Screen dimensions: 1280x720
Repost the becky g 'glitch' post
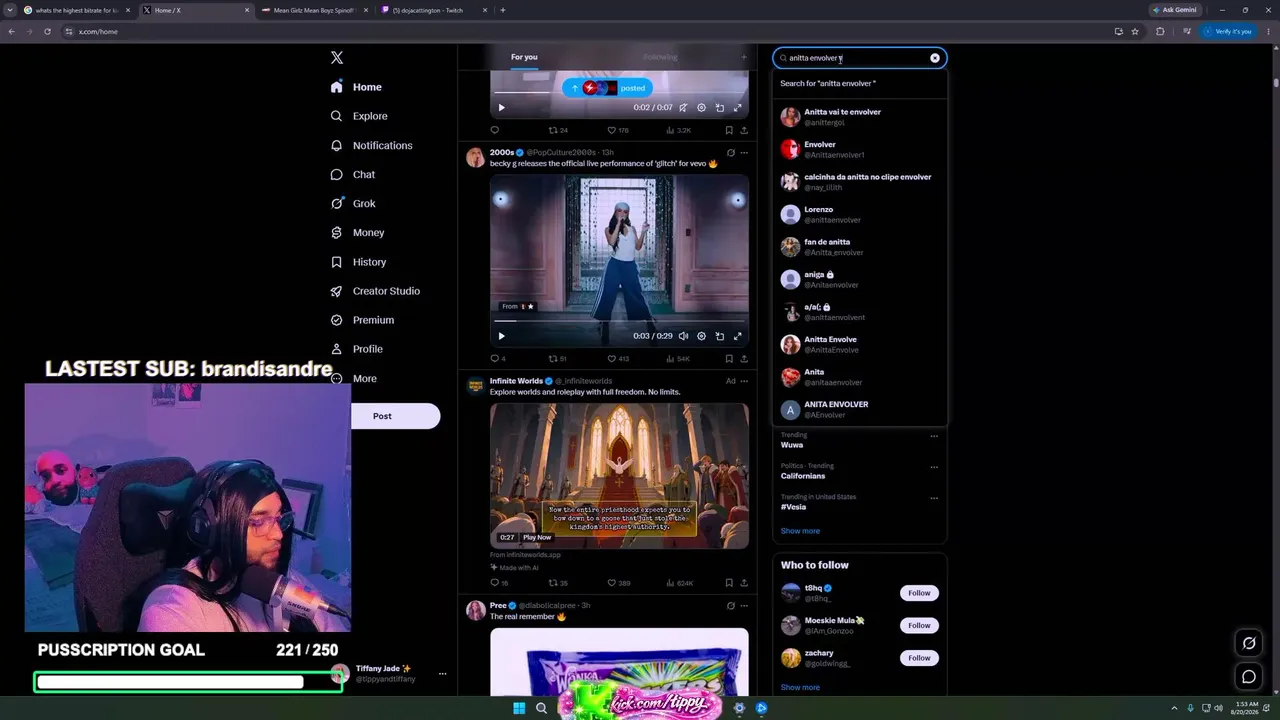tap(558, 358)
